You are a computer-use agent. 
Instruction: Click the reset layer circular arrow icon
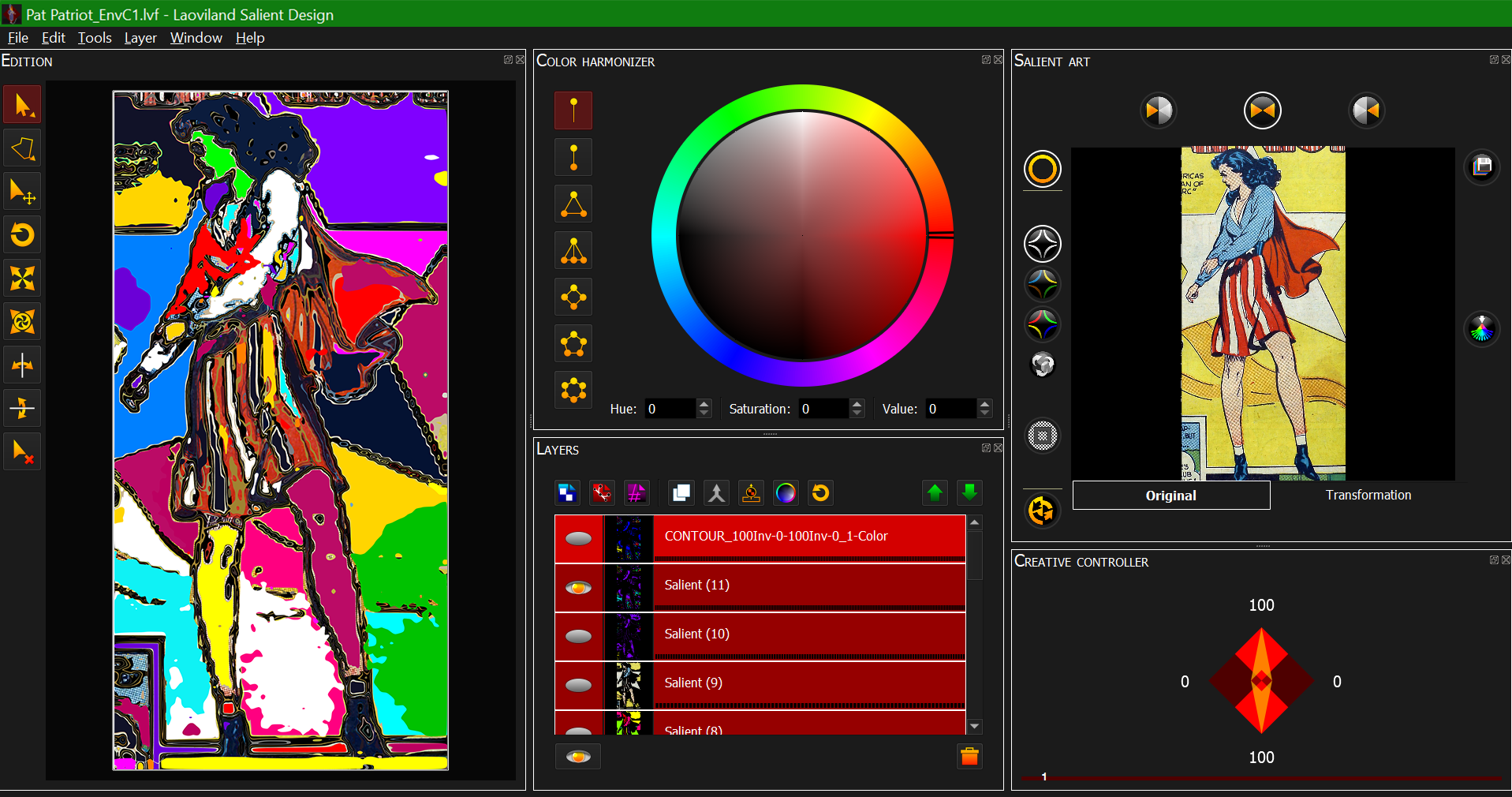(x=820, y=493)
